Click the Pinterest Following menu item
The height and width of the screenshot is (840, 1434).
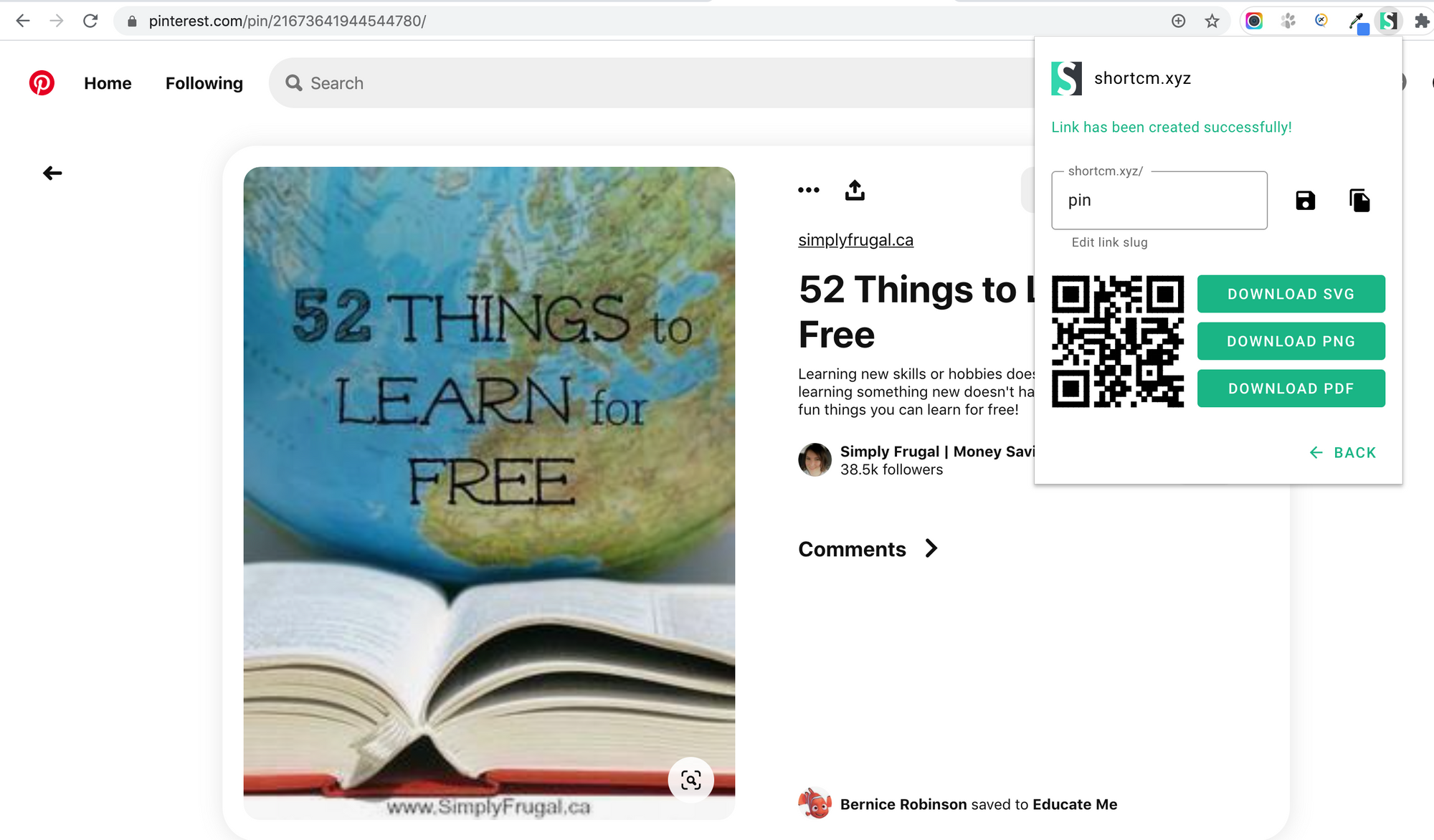tap(204, 83)
